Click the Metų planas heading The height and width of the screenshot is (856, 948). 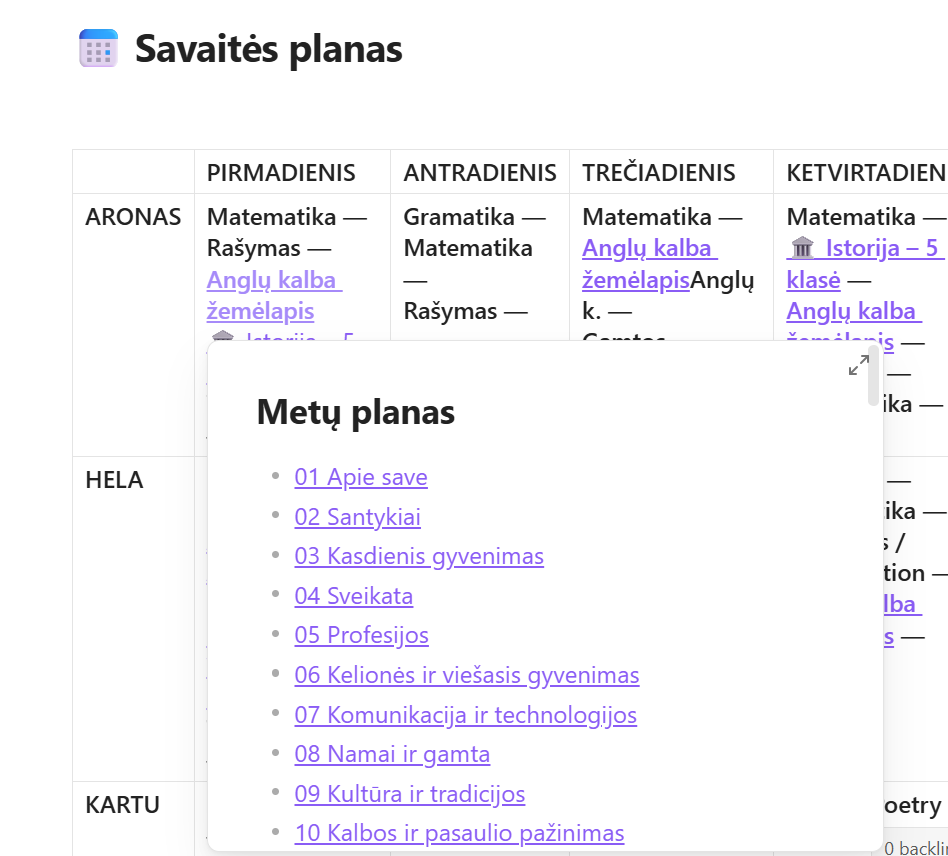tap(356, 413)
